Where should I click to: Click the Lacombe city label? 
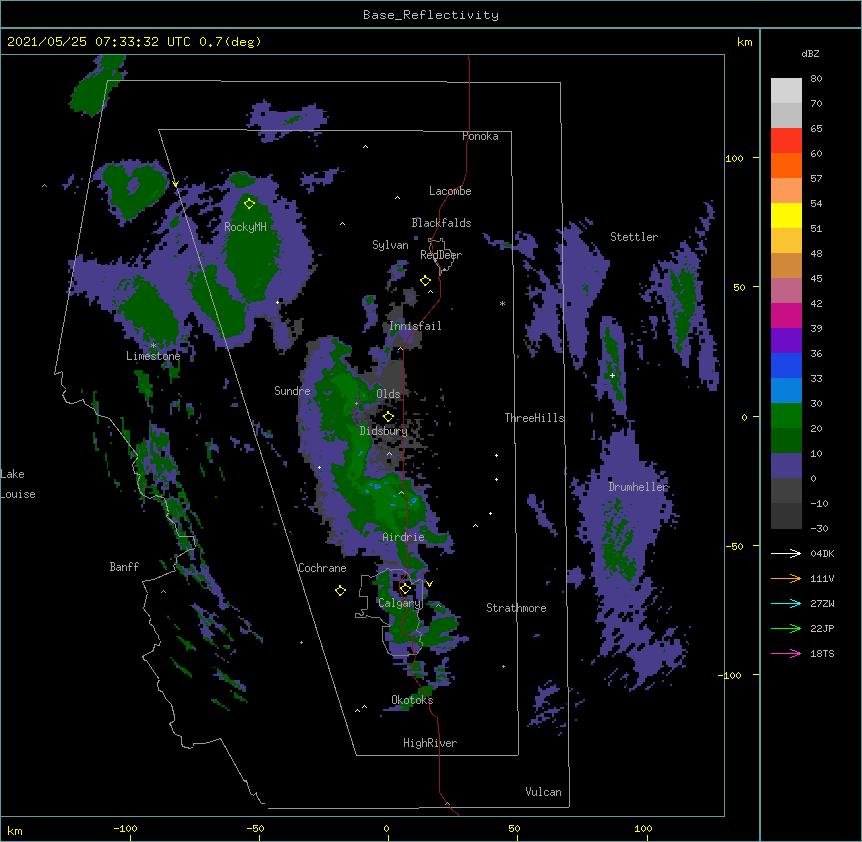coord(450,191)
